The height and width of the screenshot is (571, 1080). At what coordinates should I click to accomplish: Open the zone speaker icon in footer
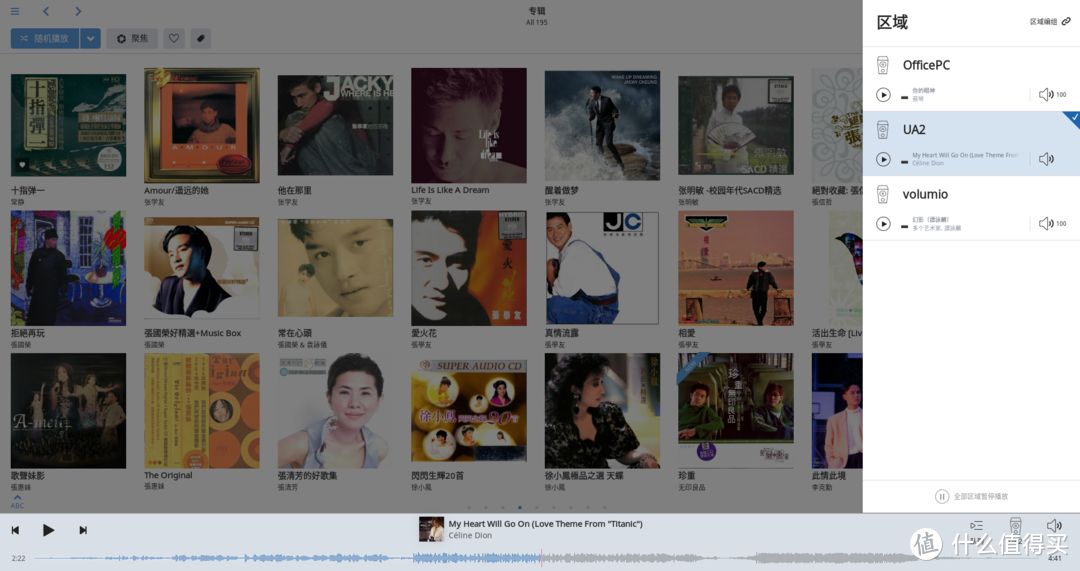[1015, 526]
